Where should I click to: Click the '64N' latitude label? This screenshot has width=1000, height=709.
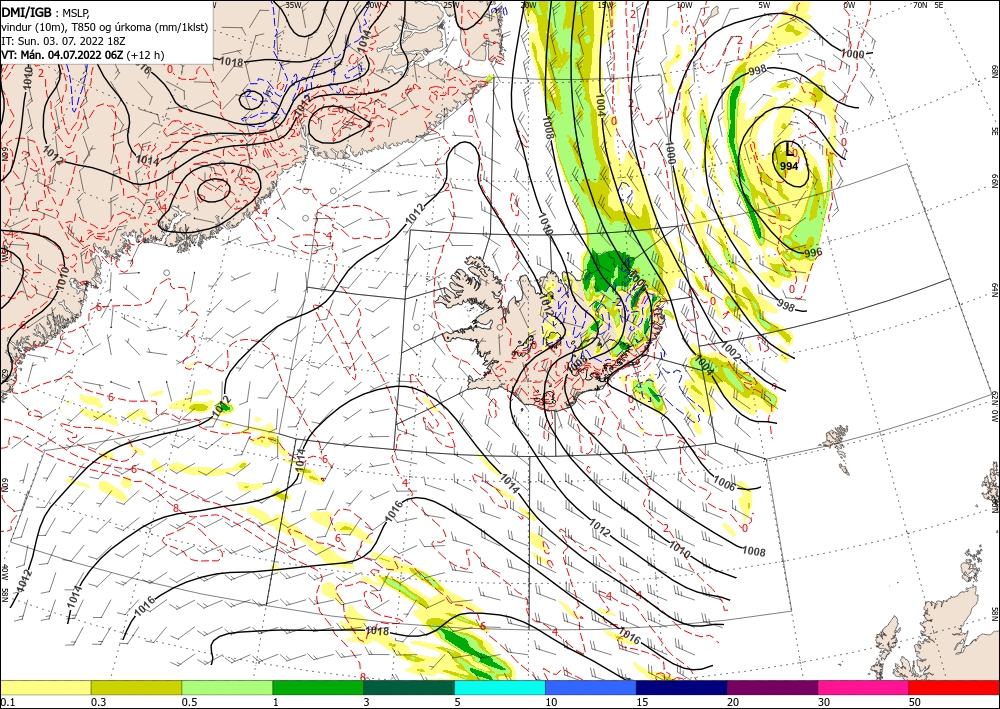pyautogui.click(x=994, y=290)
